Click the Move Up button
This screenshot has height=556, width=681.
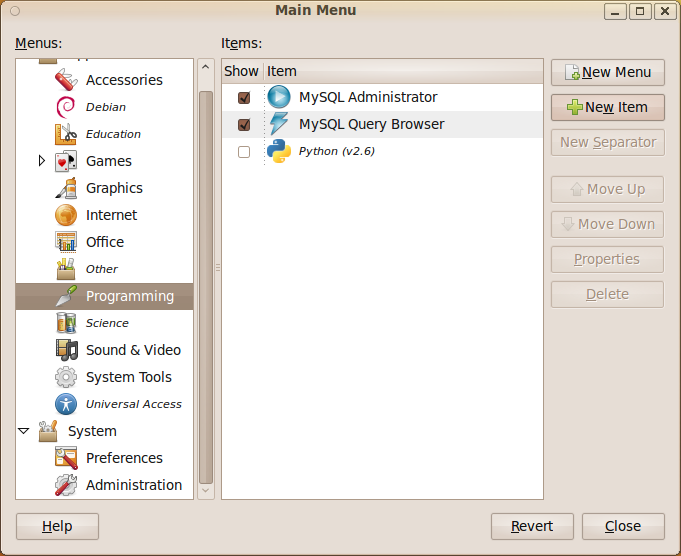(x=607, y=189)
